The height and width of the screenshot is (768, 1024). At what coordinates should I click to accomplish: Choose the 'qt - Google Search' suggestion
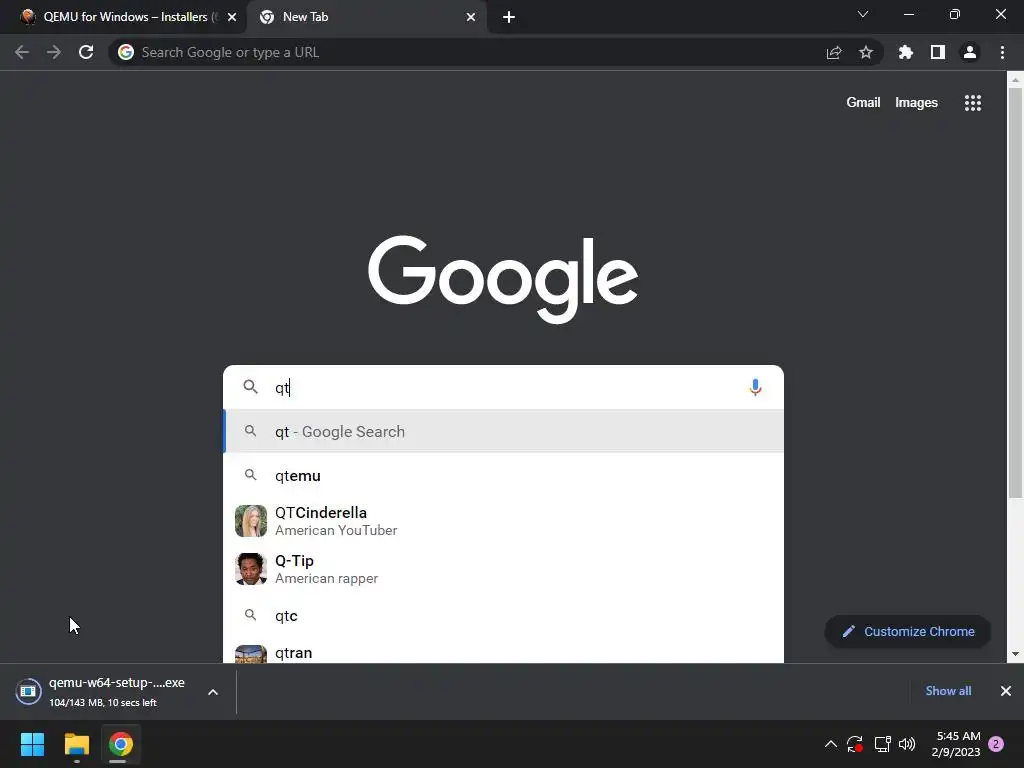coord(504,432)
